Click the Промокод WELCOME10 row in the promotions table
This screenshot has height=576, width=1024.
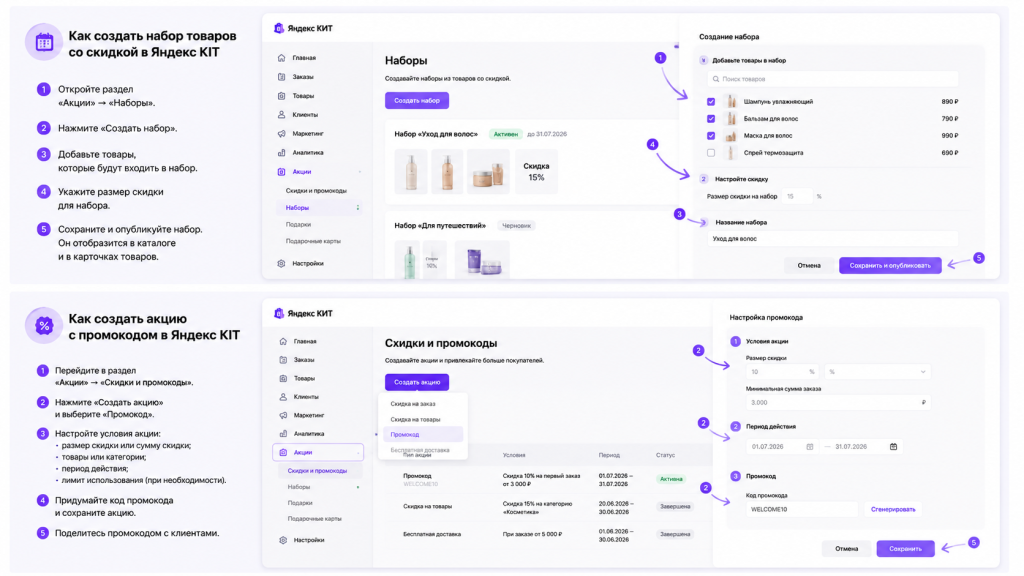click(x=547, y=480)
